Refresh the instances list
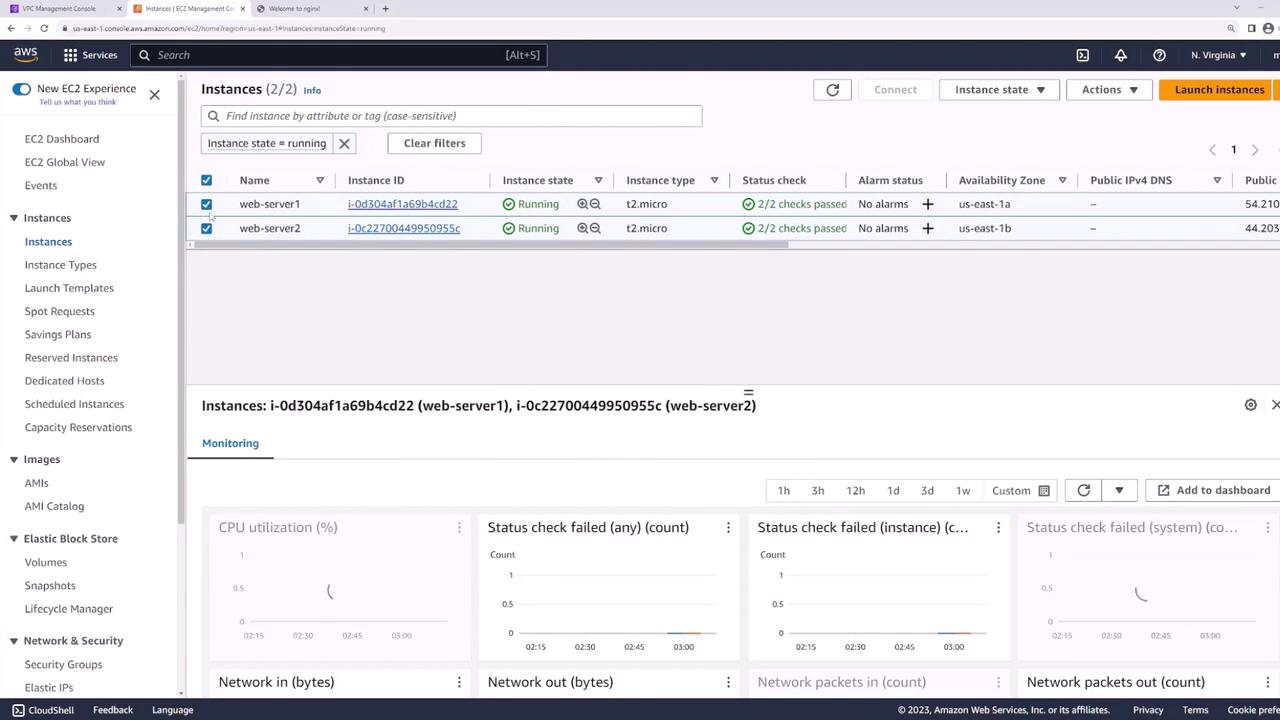Viewport: 1280px width, 720px height. pyautogui.click(x=832, y=90)
